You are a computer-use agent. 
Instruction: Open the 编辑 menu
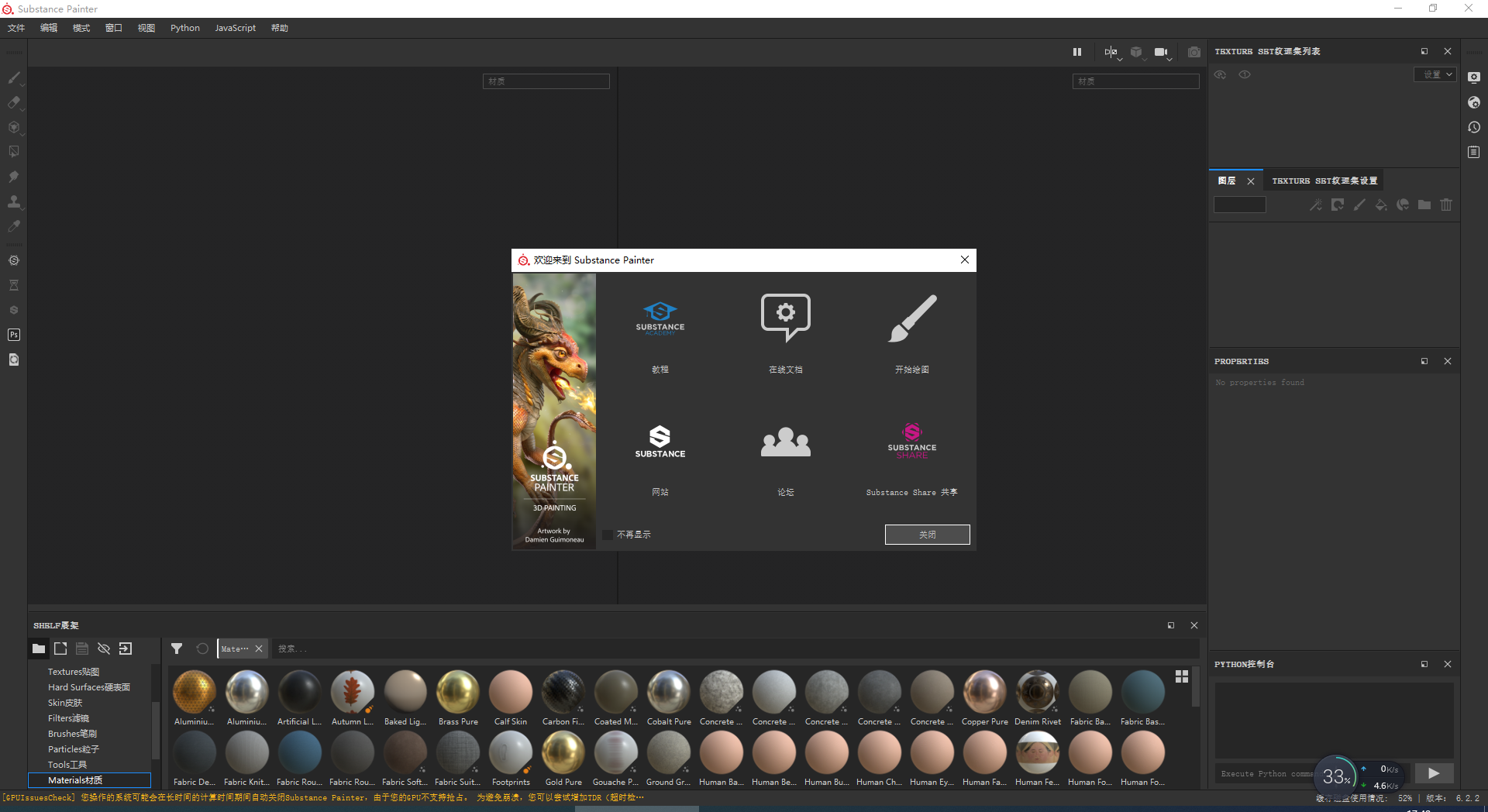pyautogui.click(x=49, y=28)
